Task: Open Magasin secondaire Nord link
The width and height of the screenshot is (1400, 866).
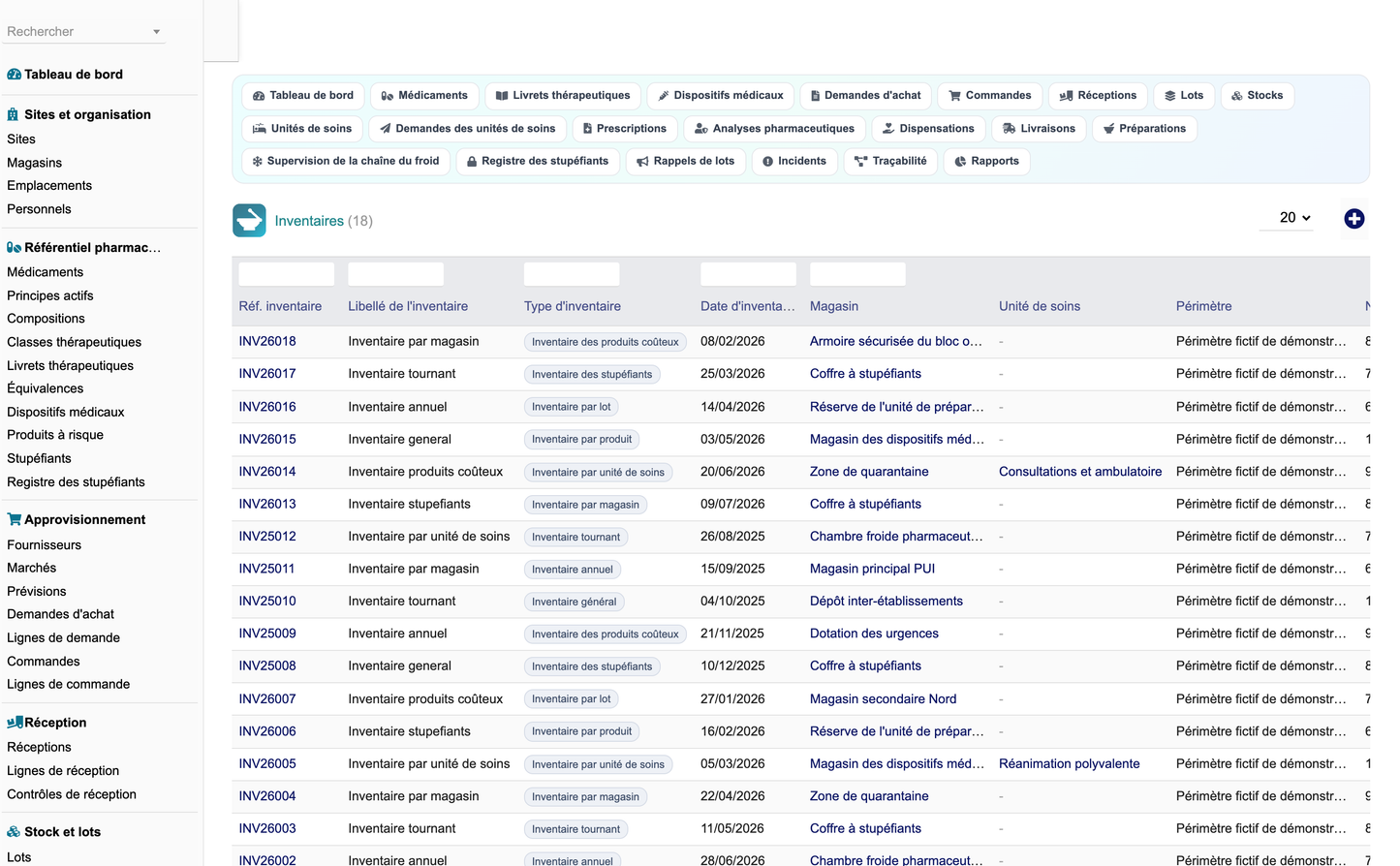Action: pos(883,699)
